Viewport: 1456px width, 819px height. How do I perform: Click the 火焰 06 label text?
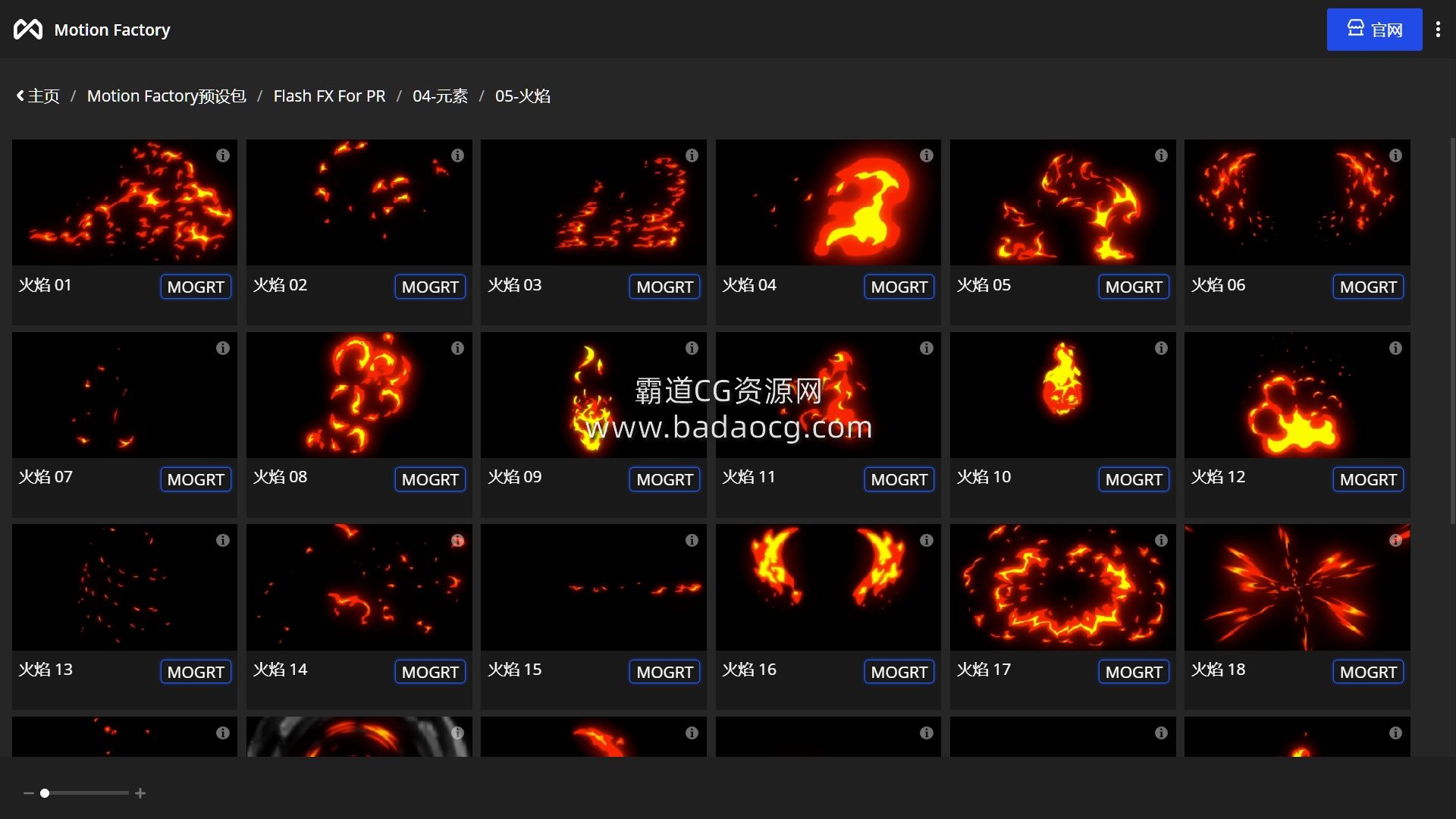pyautogui.click(x=1218, y=285)
